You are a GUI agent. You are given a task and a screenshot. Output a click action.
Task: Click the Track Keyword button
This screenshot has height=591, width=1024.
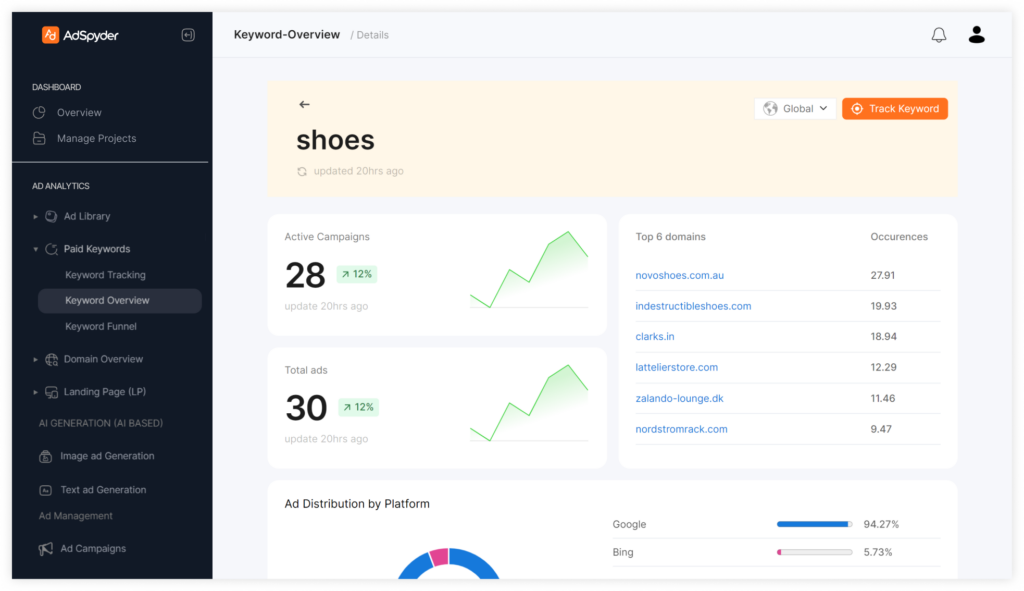tap(895, 108)
